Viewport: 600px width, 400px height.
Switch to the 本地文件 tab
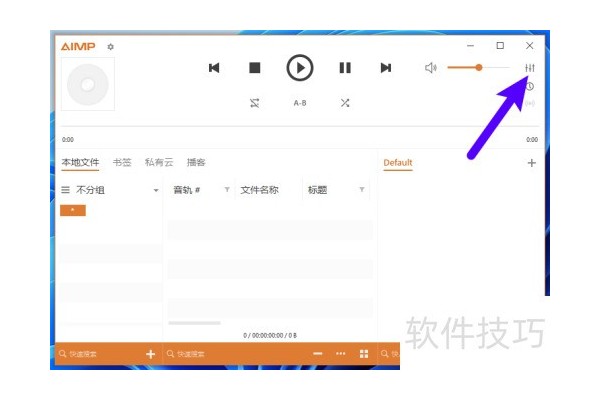pos(80,163)
